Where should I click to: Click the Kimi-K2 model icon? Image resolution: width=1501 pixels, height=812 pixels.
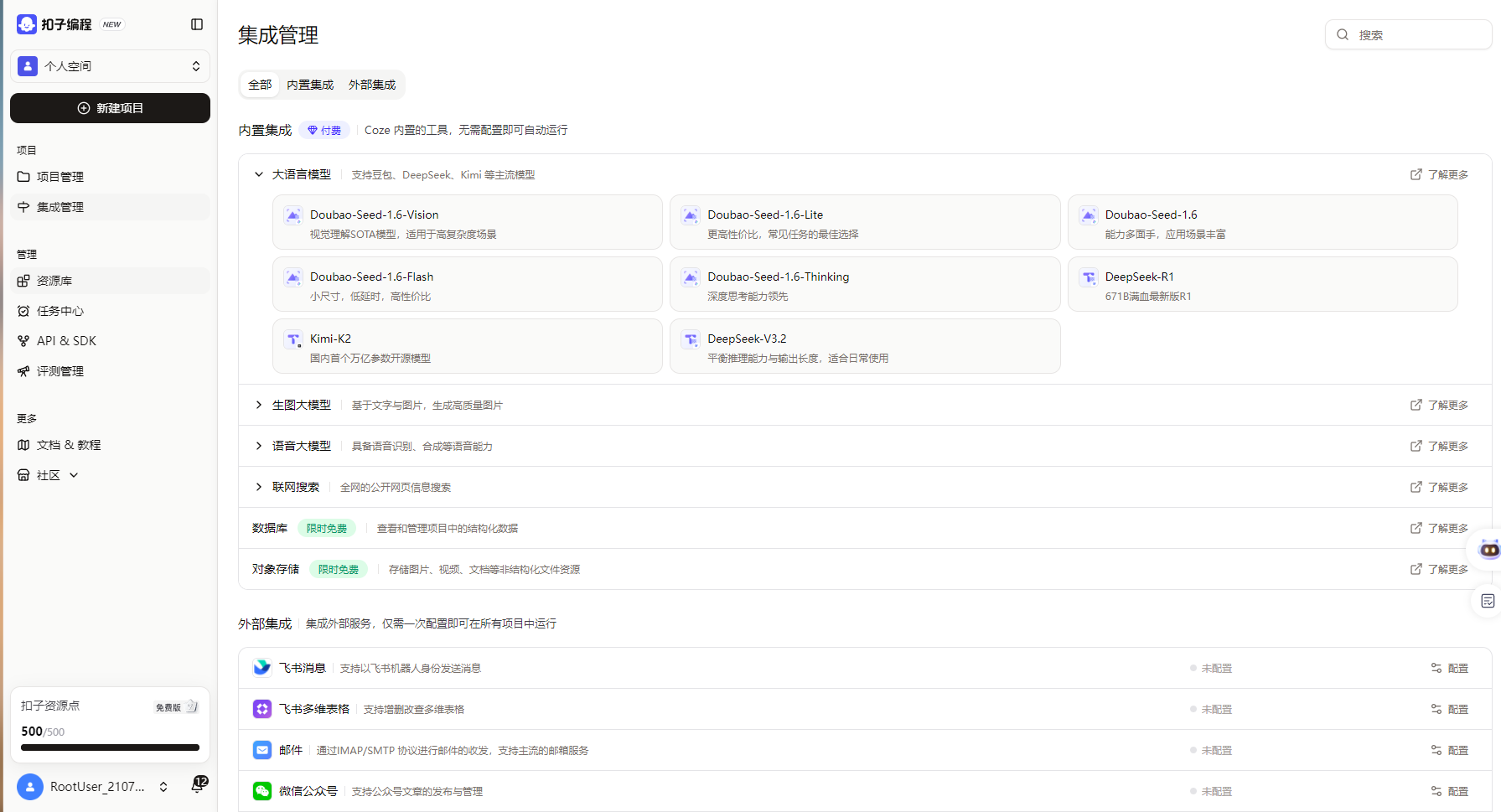tap(293, 339)
